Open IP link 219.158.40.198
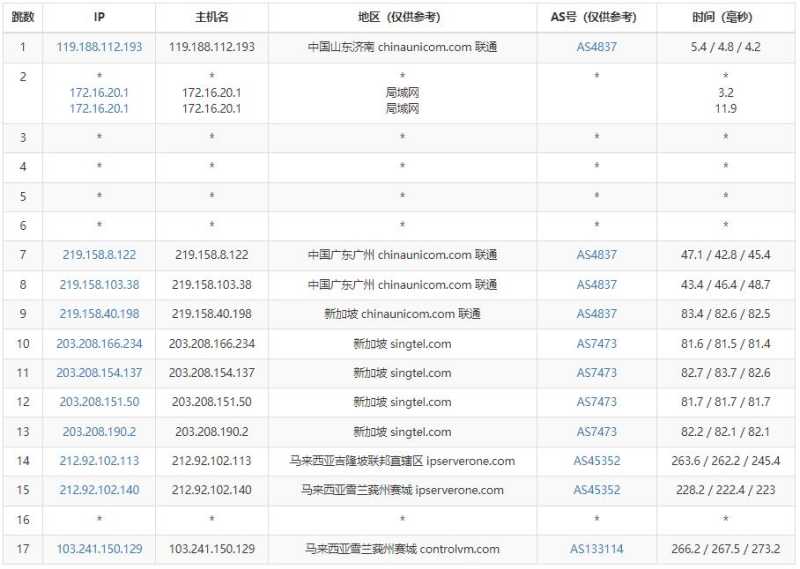 click(99, 313)
